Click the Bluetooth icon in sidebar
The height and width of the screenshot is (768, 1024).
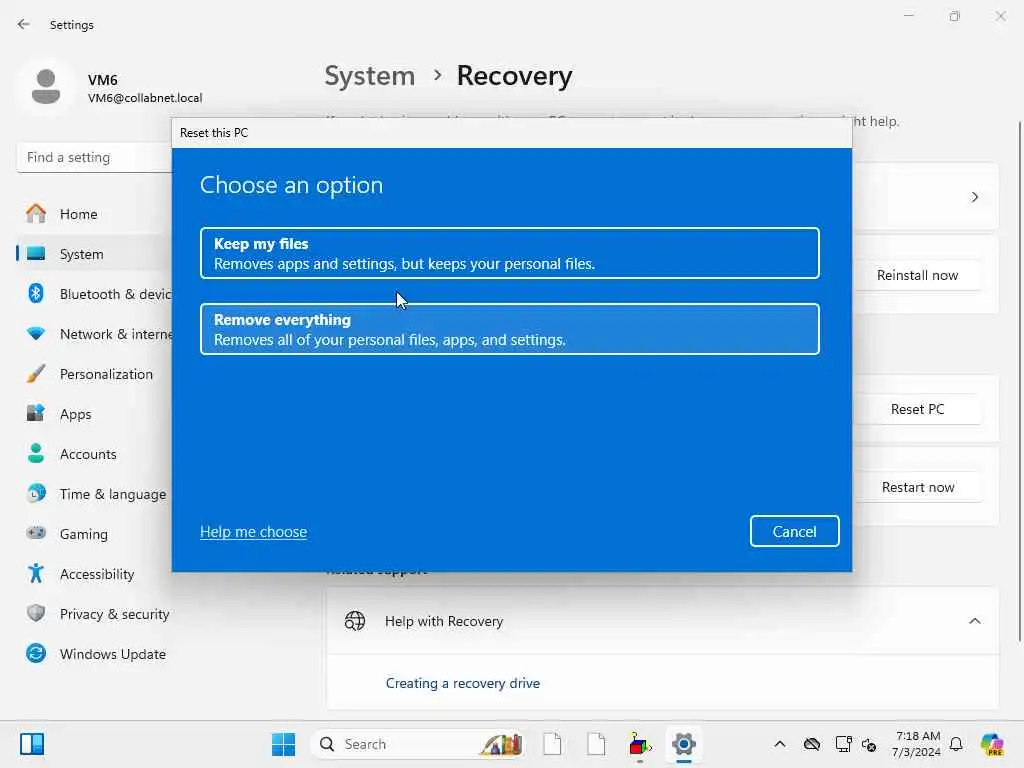(x=36, y=293)
